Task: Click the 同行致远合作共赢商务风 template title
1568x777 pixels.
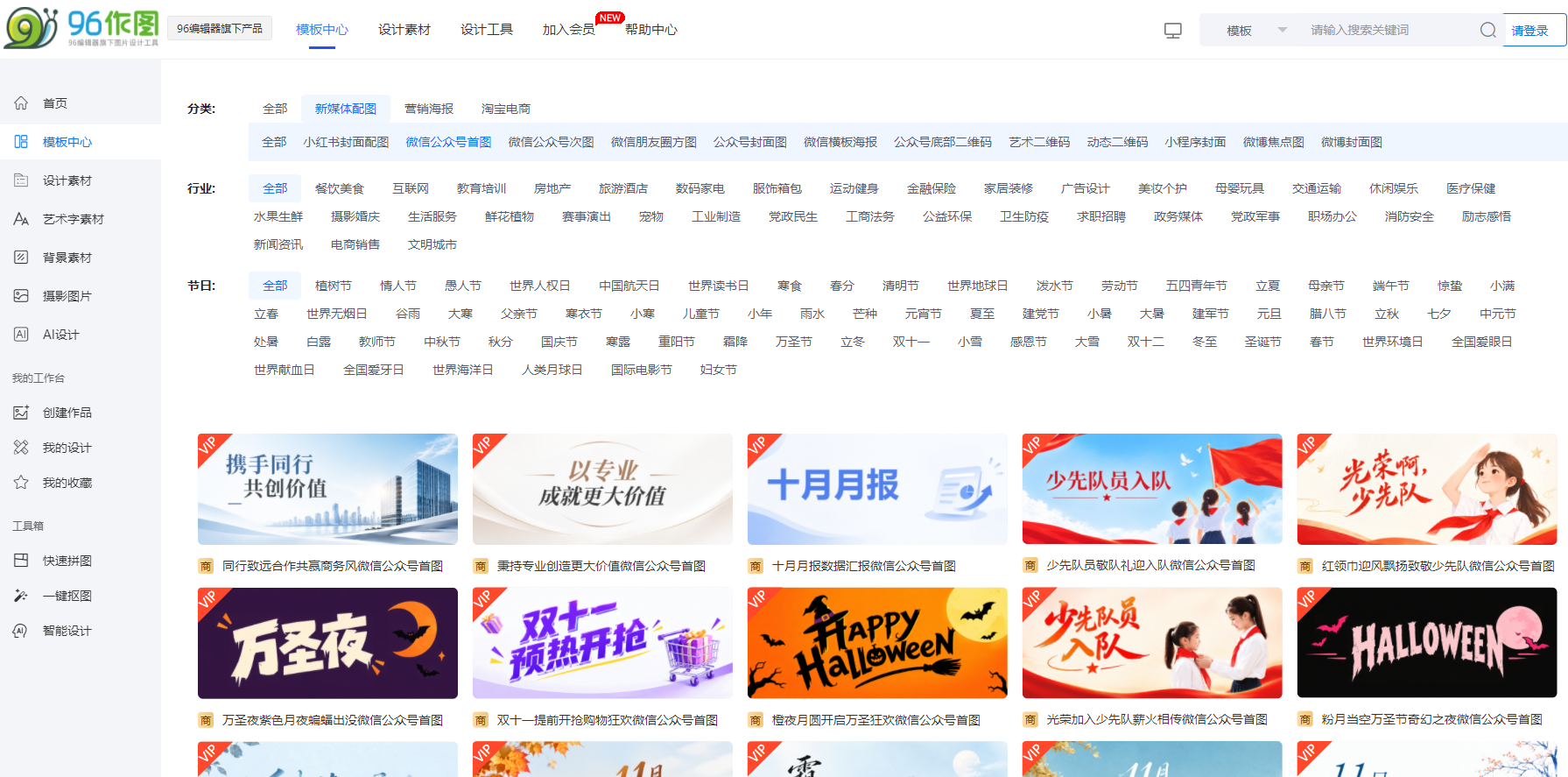Action: [333, 566]
